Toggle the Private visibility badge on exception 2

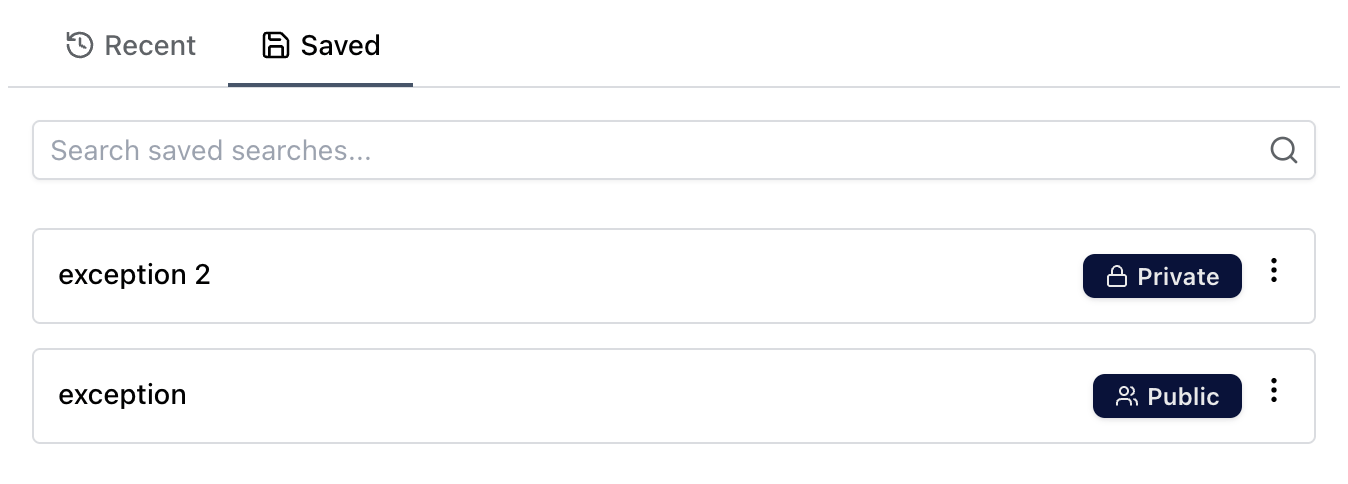(1162, 277)
